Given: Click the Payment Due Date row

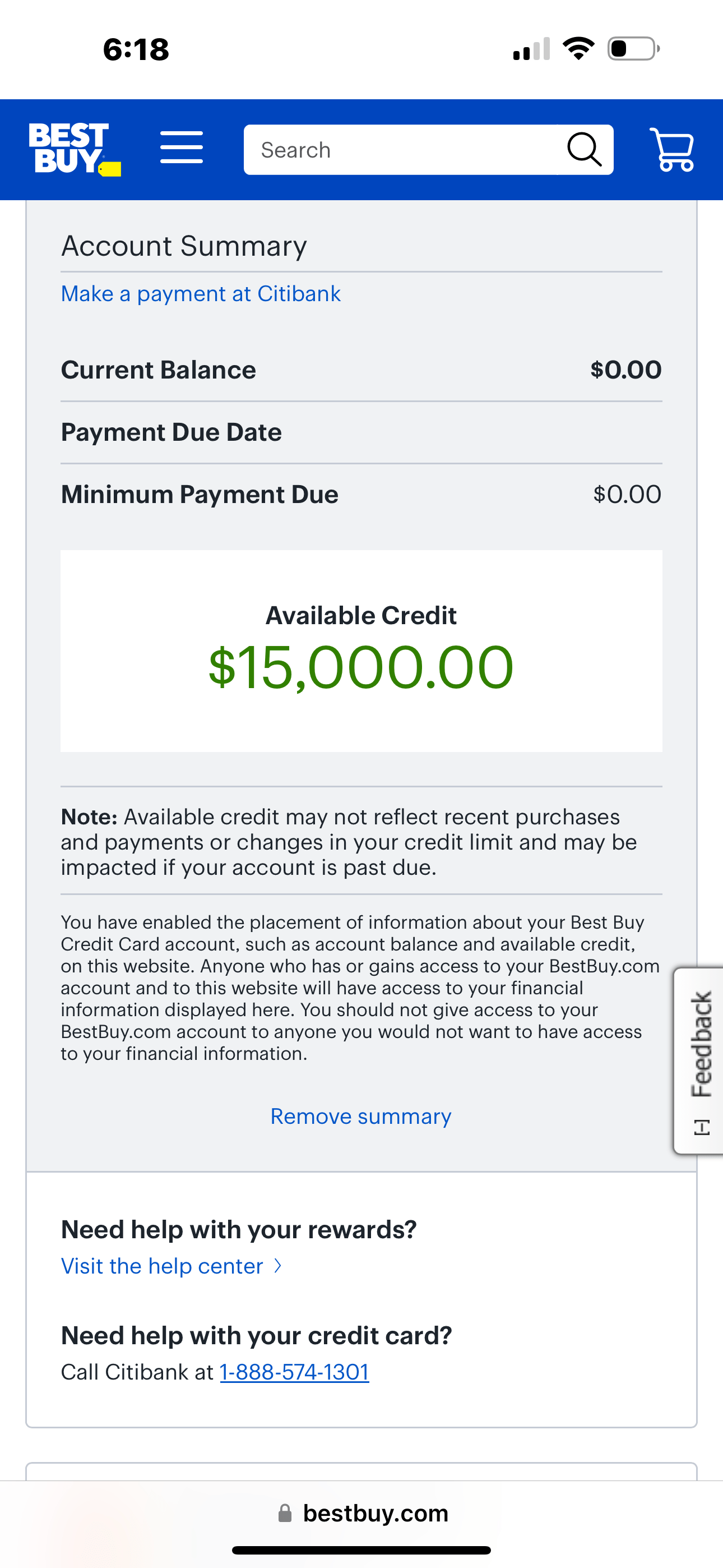Looking at the screenshot, I should (x=360, y=432).
